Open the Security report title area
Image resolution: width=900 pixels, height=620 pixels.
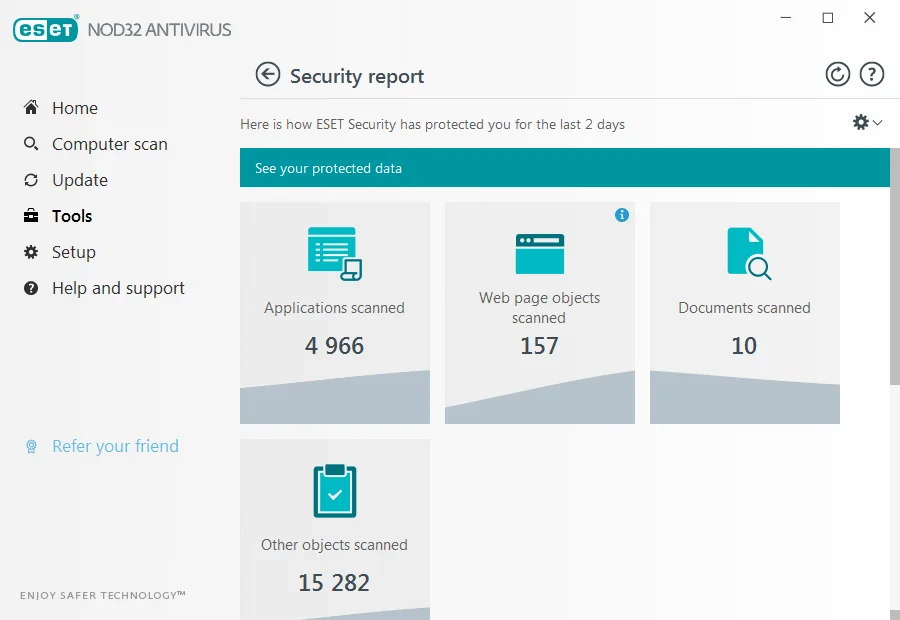pos(355,75)
